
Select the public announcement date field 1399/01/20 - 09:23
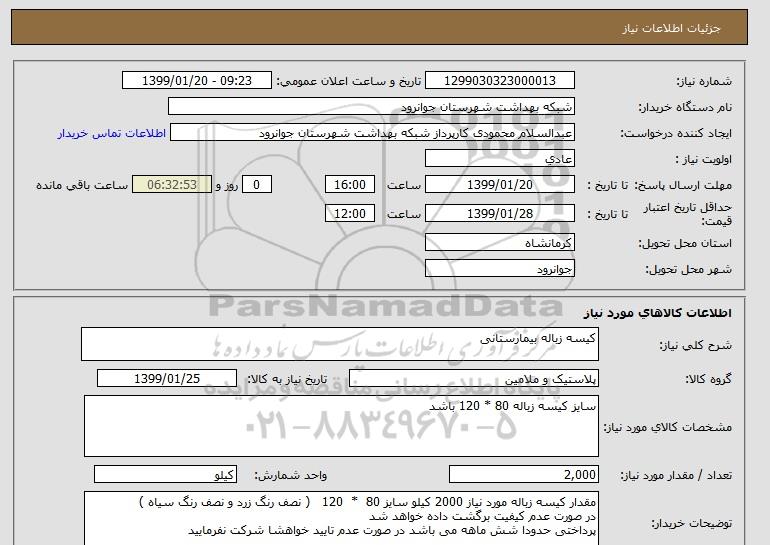[x=196, y=81]
